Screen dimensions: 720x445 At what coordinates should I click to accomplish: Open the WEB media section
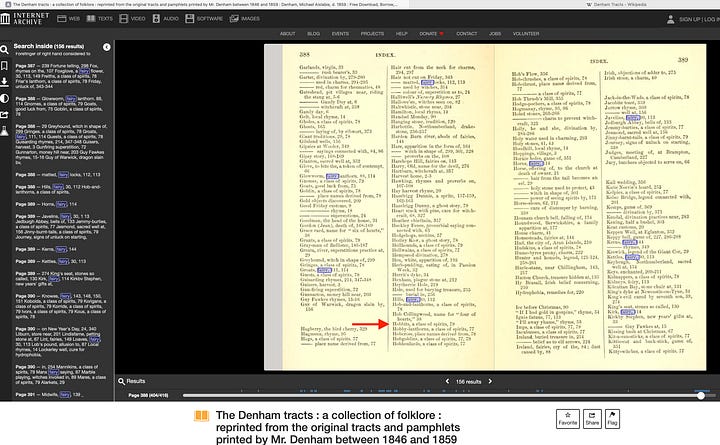pyautogui.click(x=68, y=19)
